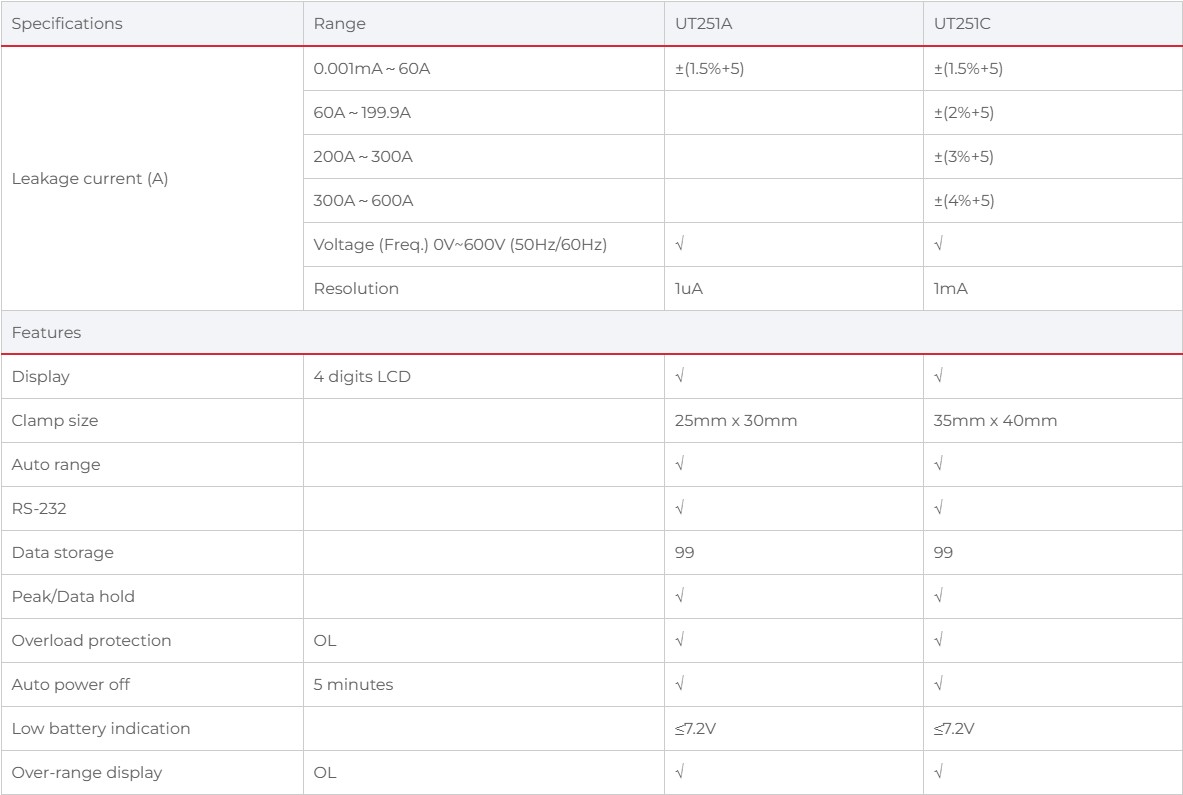Click the UT251C Auto range checkmark
Viewport: 1183px width, 795px height.
(939, 464)
